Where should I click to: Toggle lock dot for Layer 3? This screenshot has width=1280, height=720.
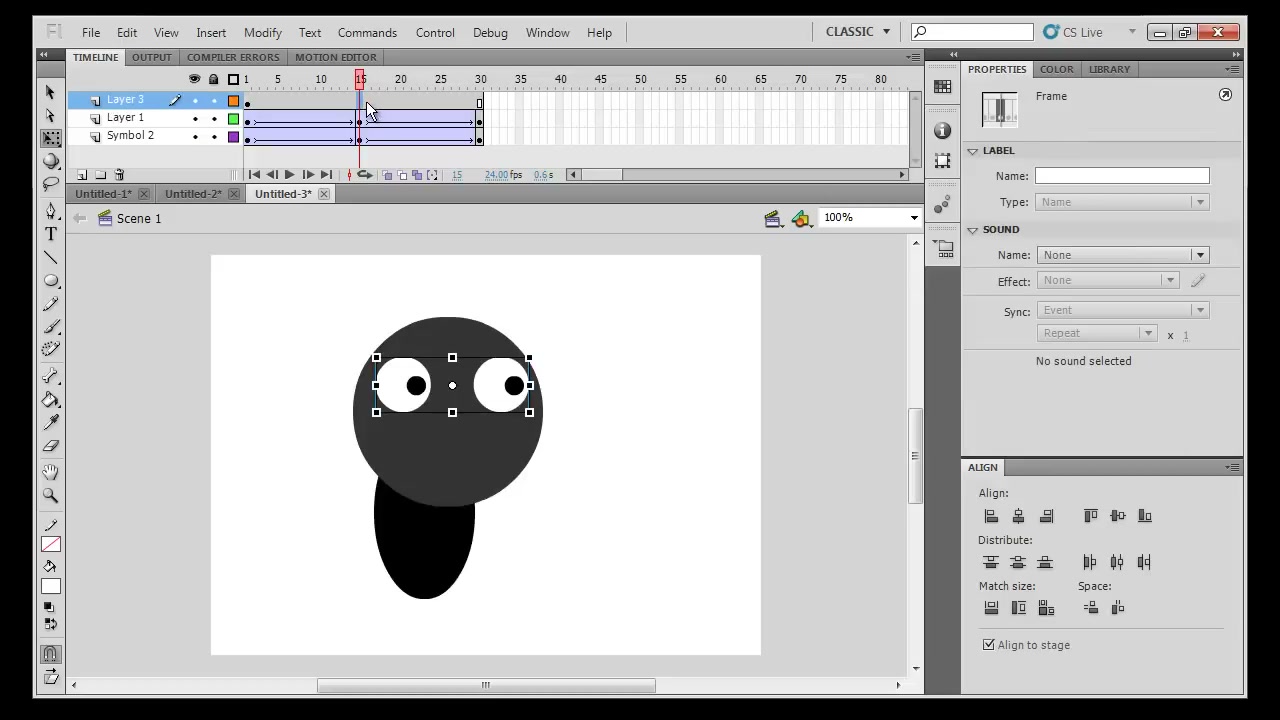(x=214, y=101)
